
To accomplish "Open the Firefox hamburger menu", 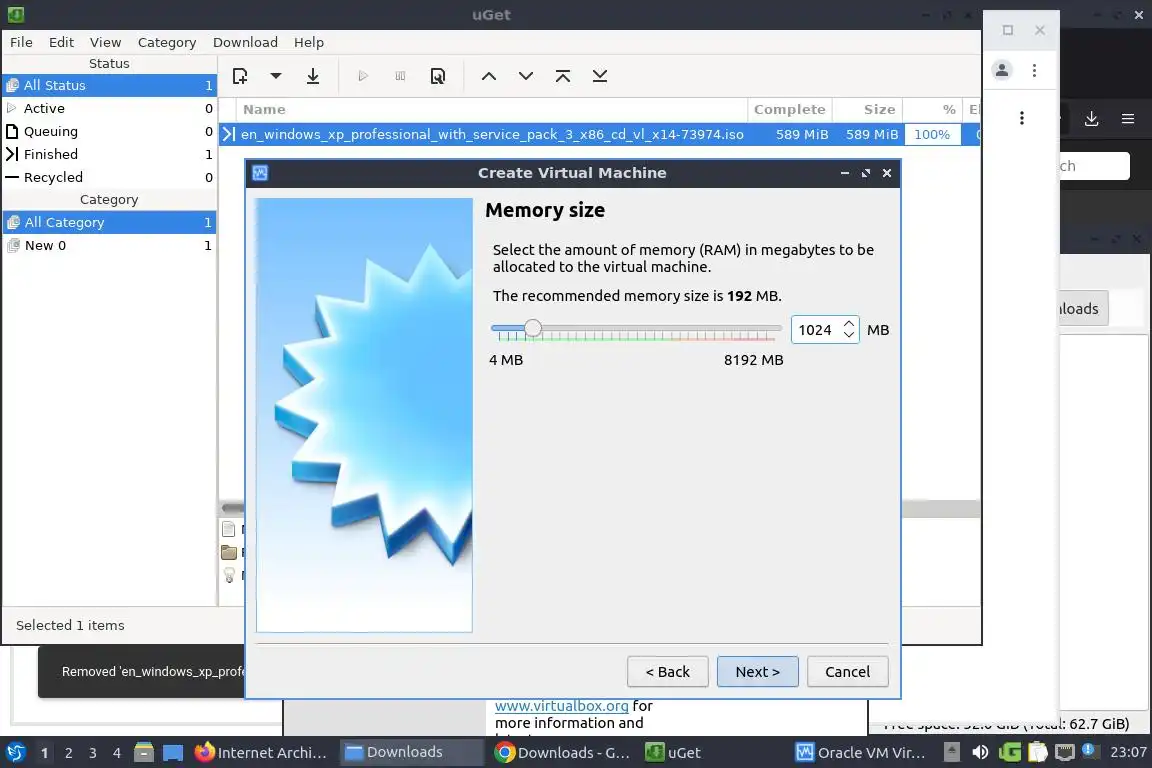I will pos(1128,118).
